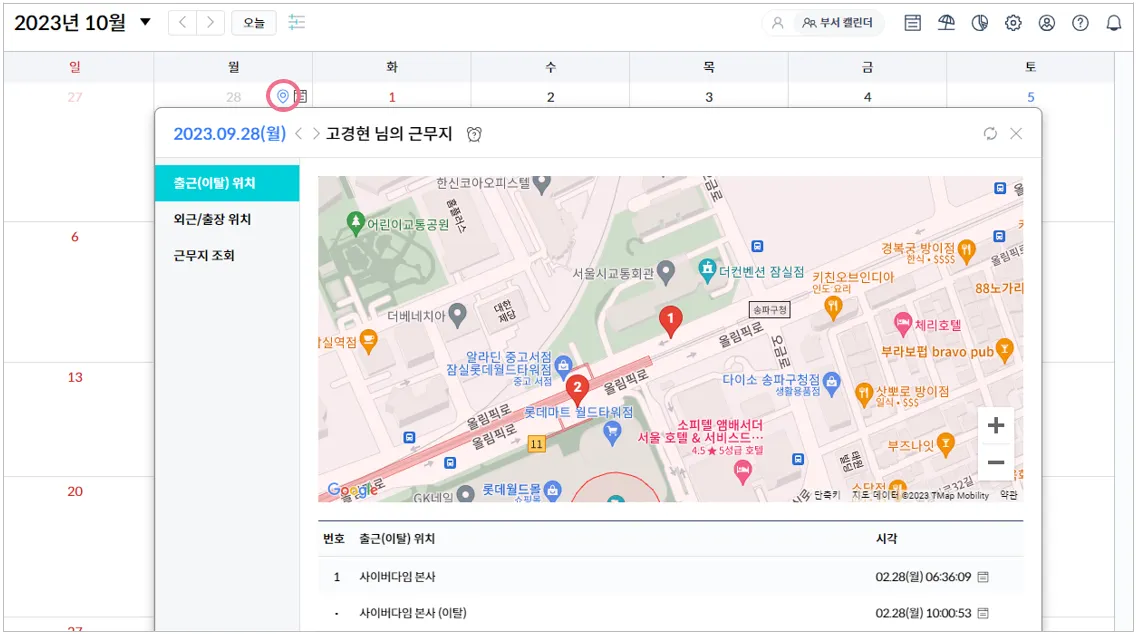Click 어린이교통공원 park icon on map

(355, 223)
